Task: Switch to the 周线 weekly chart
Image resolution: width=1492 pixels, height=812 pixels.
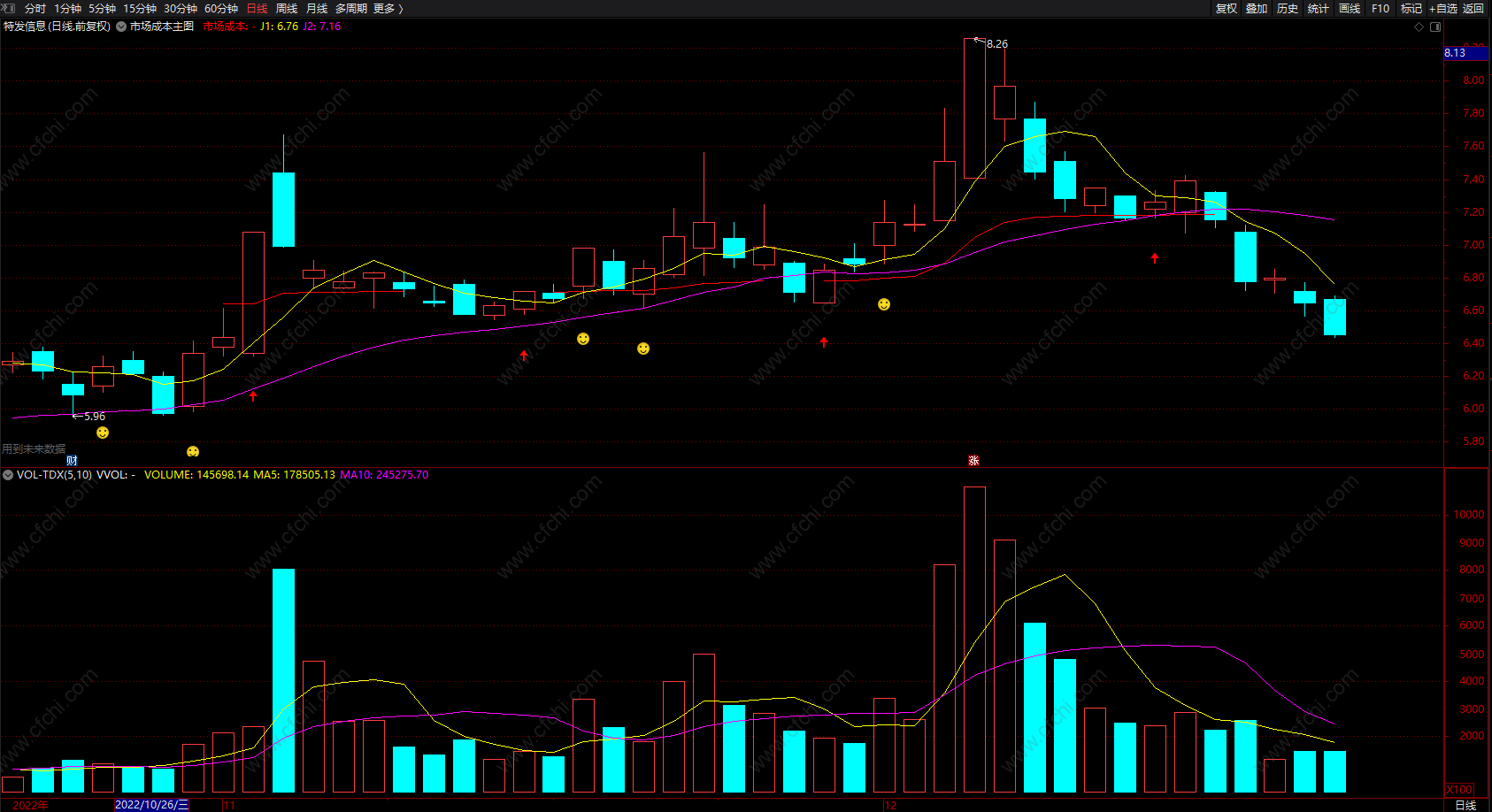Action: pyautogui.click(x=287, y=9)
